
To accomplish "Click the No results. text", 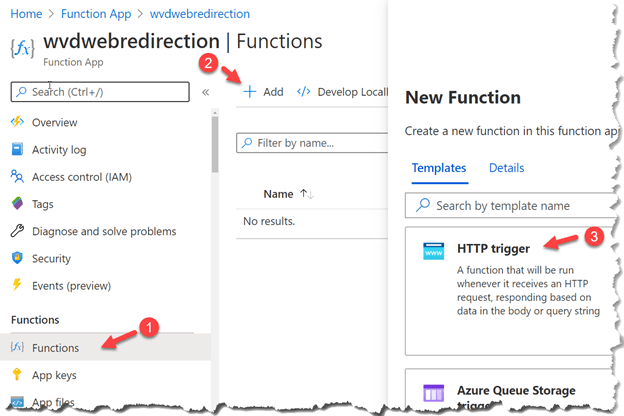I will pyautogui.click(x=269, y=221).
